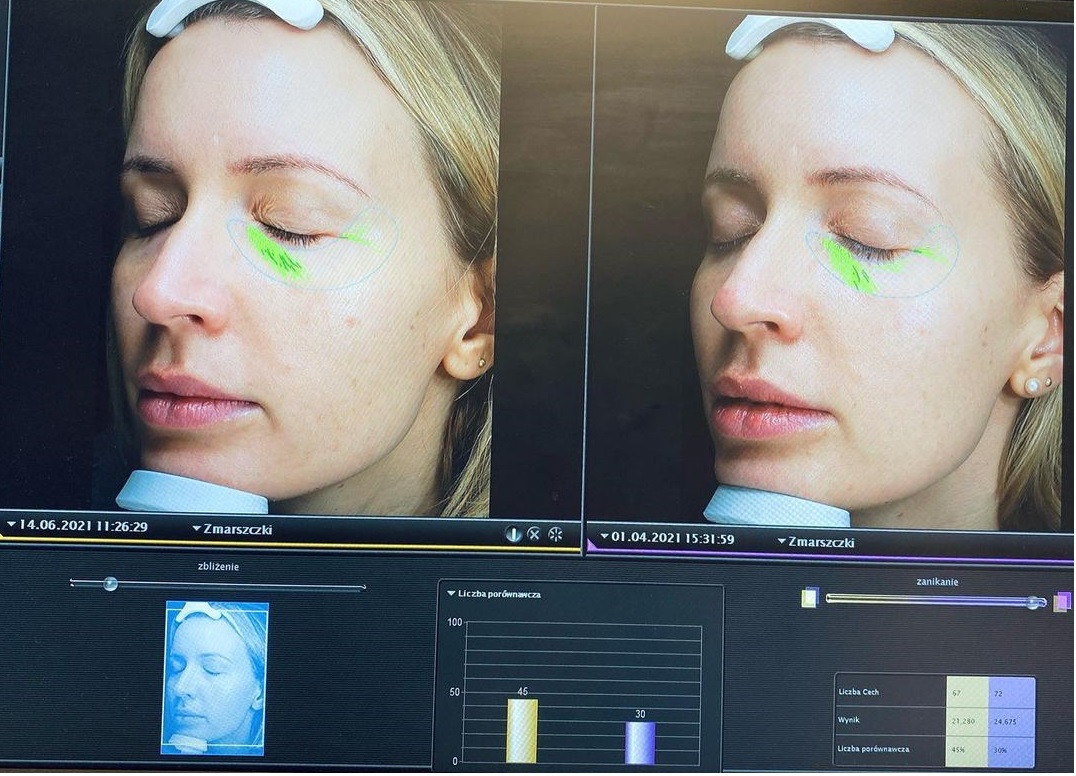
Task: Click the star-shaped icon under left image
Action: tap(555, 534)
